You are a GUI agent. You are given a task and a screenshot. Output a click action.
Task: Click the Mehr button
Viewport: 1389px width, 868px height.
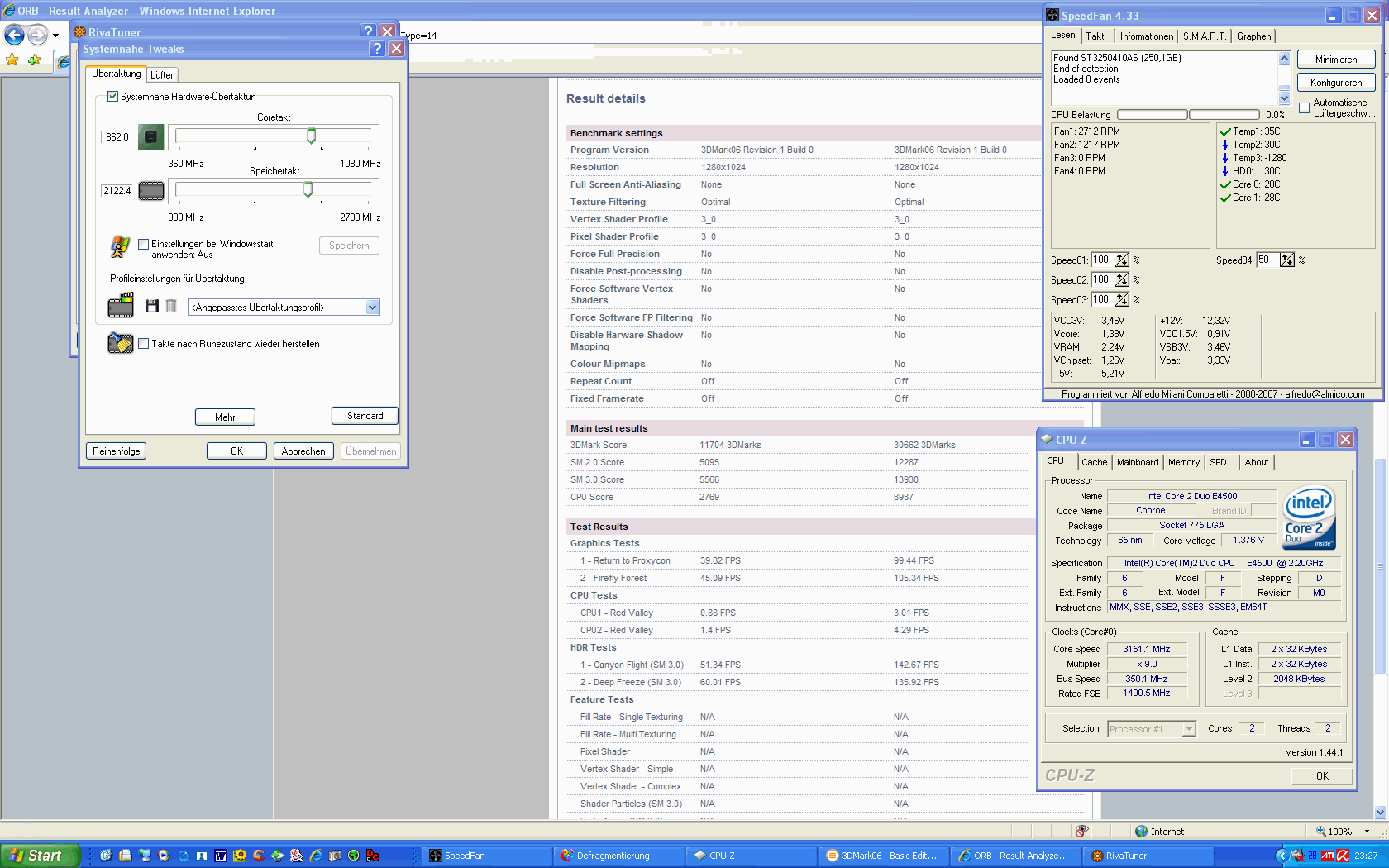(x=225, y=417)
